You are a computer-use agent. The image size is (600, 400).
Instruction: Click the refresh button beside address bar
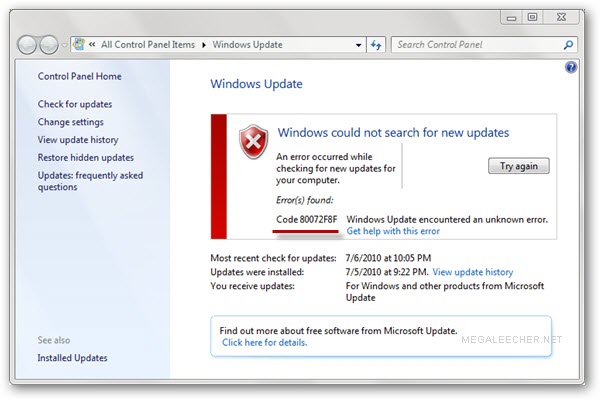coord(376,45)
